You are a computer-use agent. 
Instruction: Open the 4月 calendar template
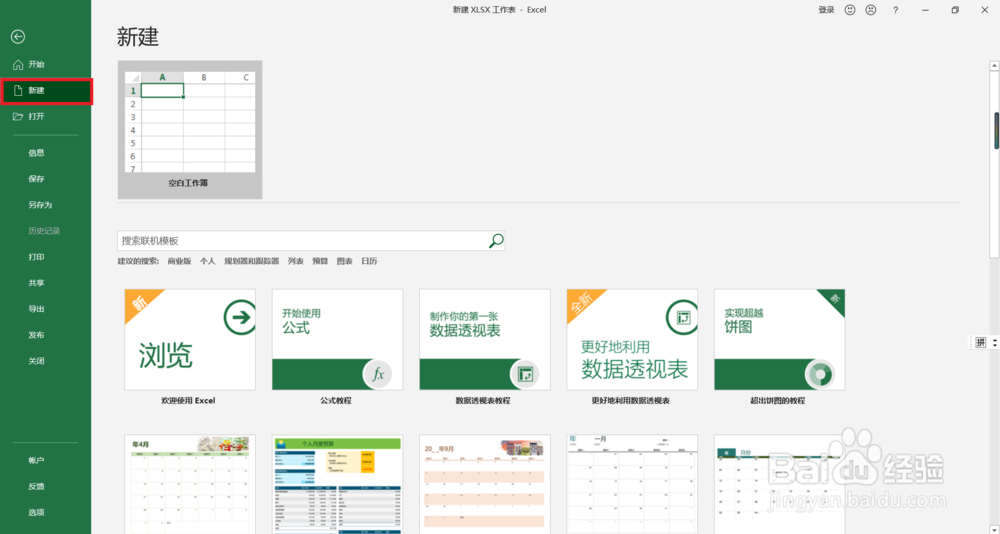click(190, 484)
